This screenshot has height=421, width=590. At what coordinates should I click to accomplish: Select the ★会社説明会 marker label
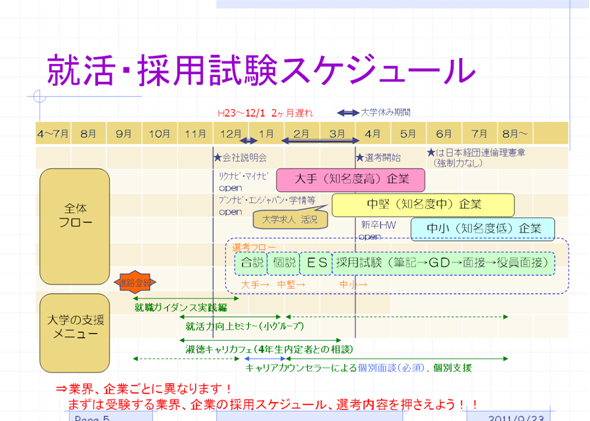tap(240, 158)
